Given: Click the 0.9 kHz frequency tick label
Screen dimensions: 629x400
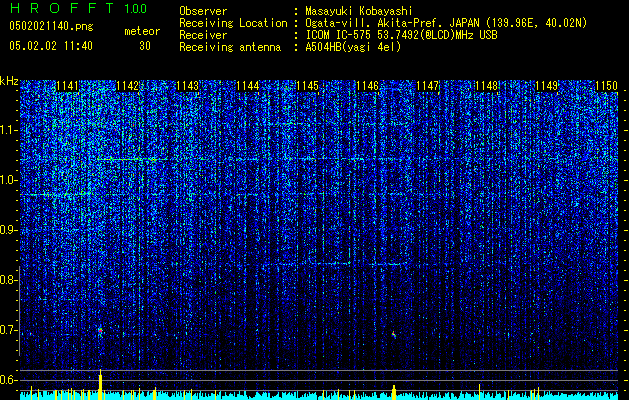Looking at the screenshot, I should pyautogui.click(x=9, y=230).
